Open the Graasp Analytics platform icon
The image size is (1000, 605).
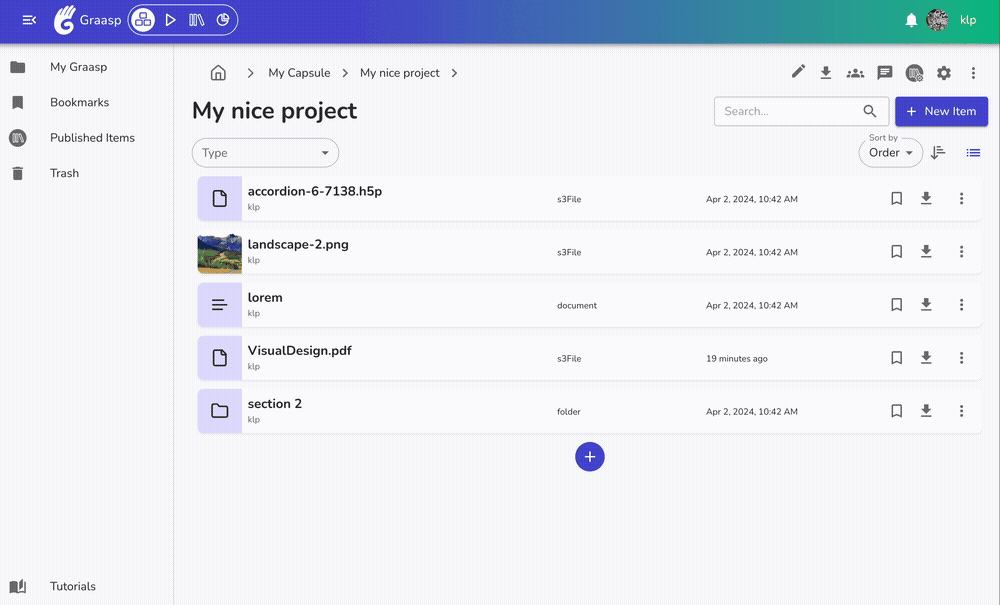pyautogui.click(x=223, y=20)
